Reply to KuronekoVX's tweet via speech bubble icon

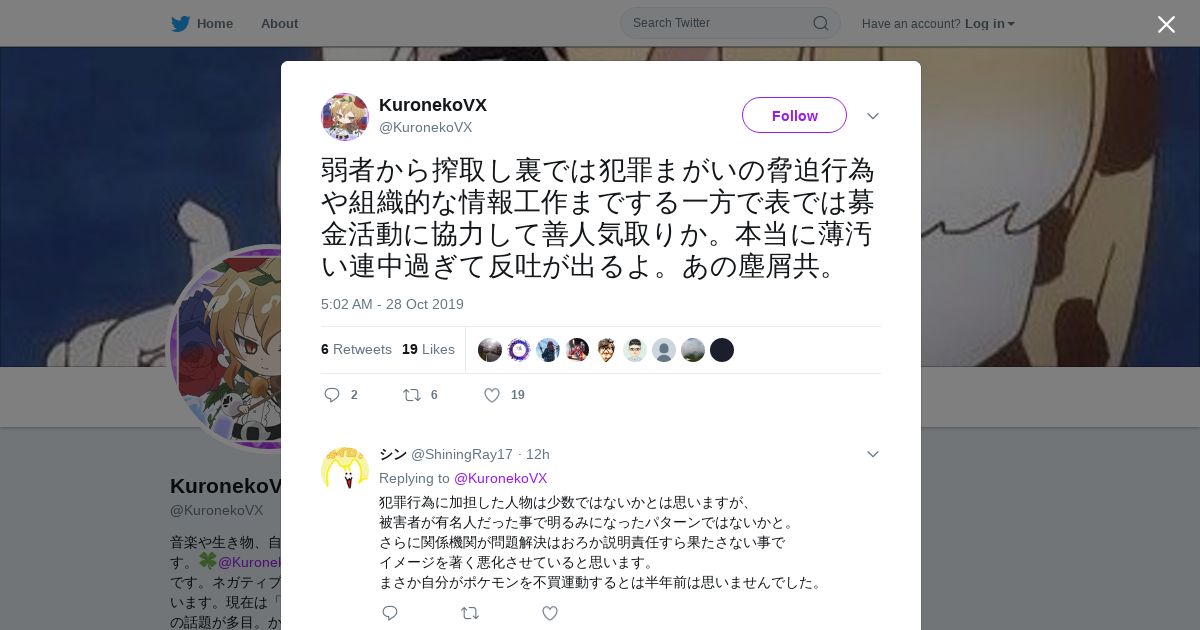click(x=332, y=395)
